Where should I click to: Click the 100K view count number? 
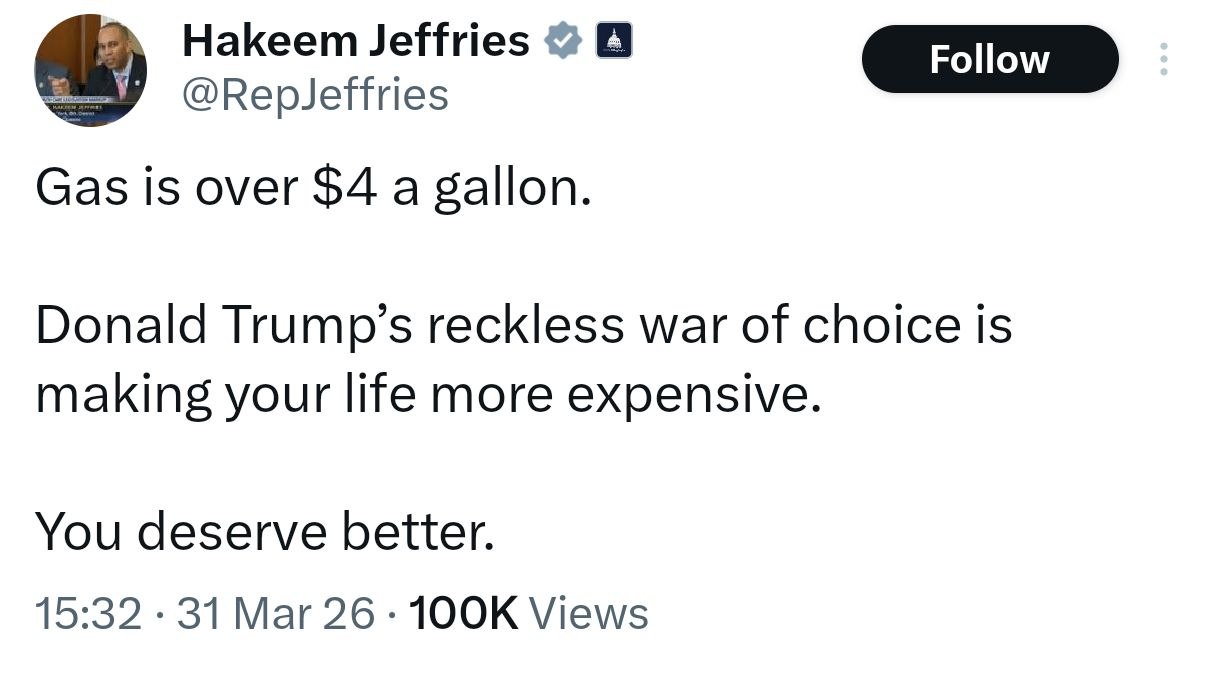click(x=462, y=612)
